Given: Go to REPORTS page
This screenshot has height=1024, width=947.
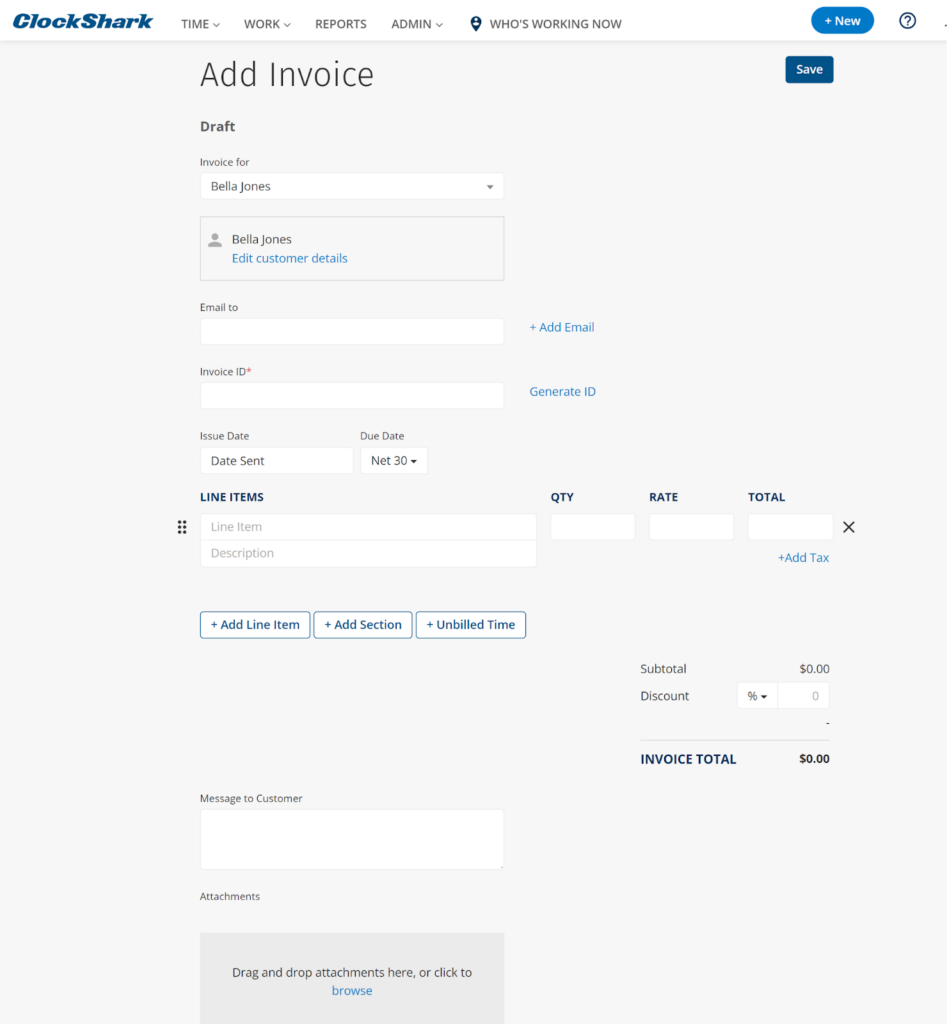Looking at the screenshot, I should click(x=340, y=24).
